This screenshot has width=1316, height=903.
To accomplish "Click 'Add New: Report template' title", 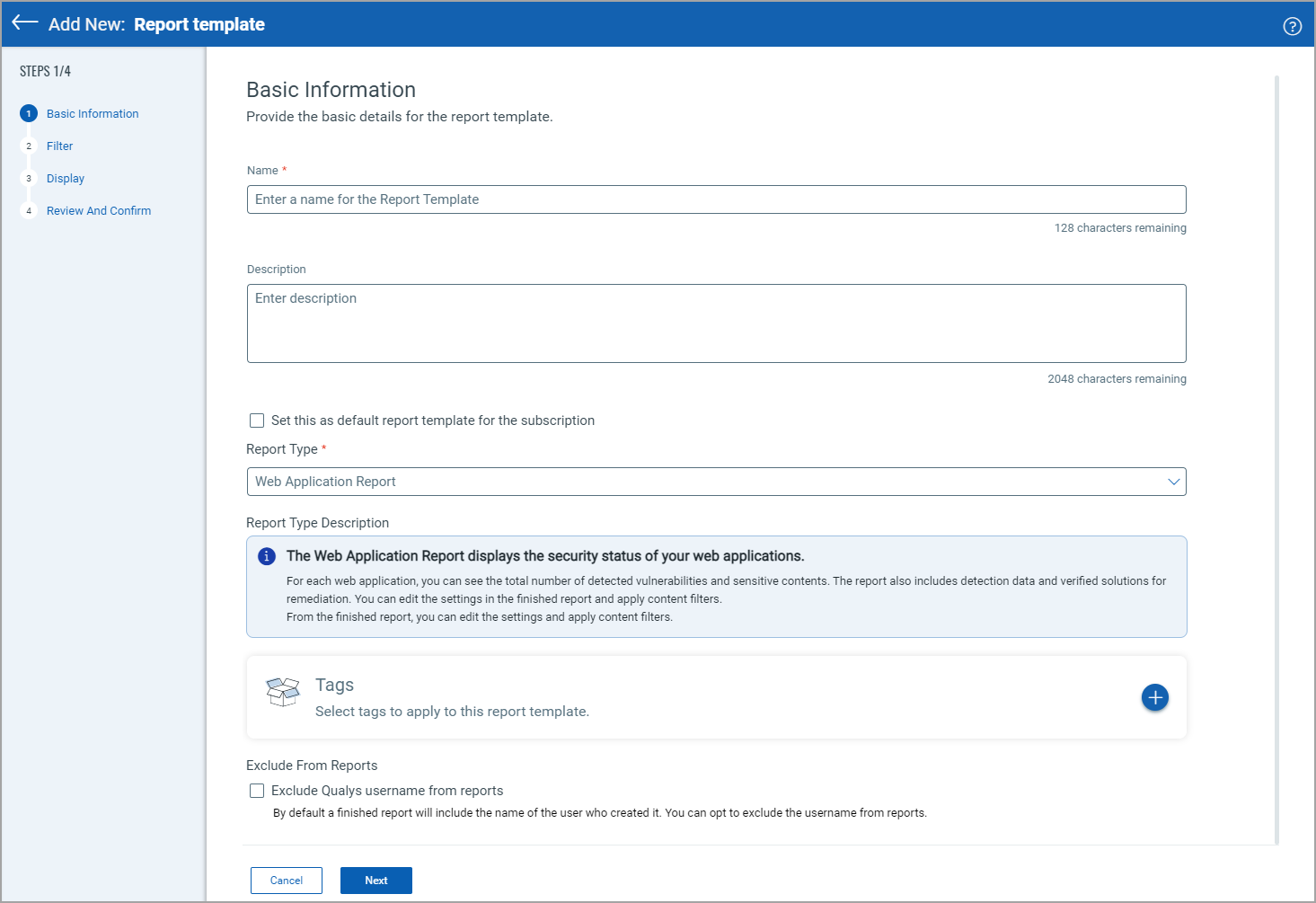I will [x=156, y=24].
